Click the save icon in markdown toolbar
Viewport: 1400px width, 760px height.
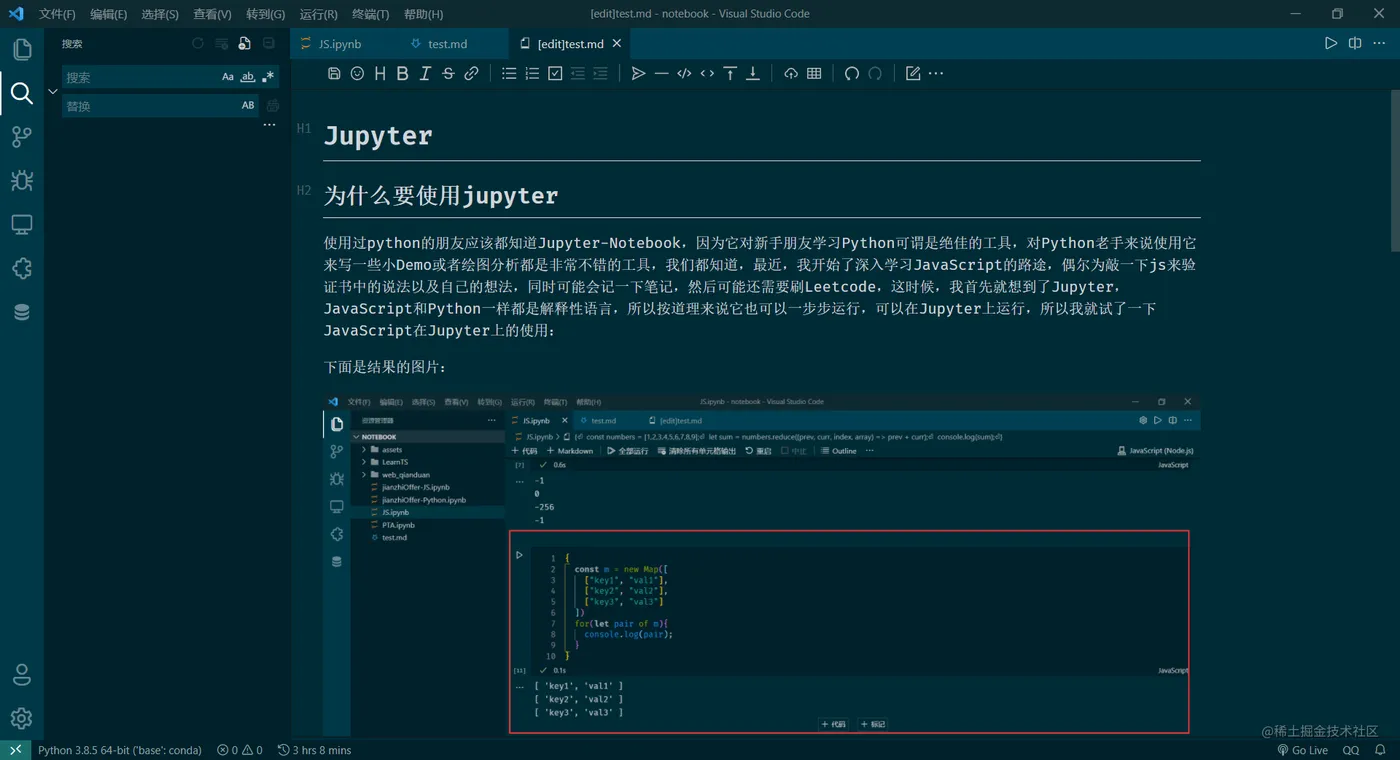334,73
